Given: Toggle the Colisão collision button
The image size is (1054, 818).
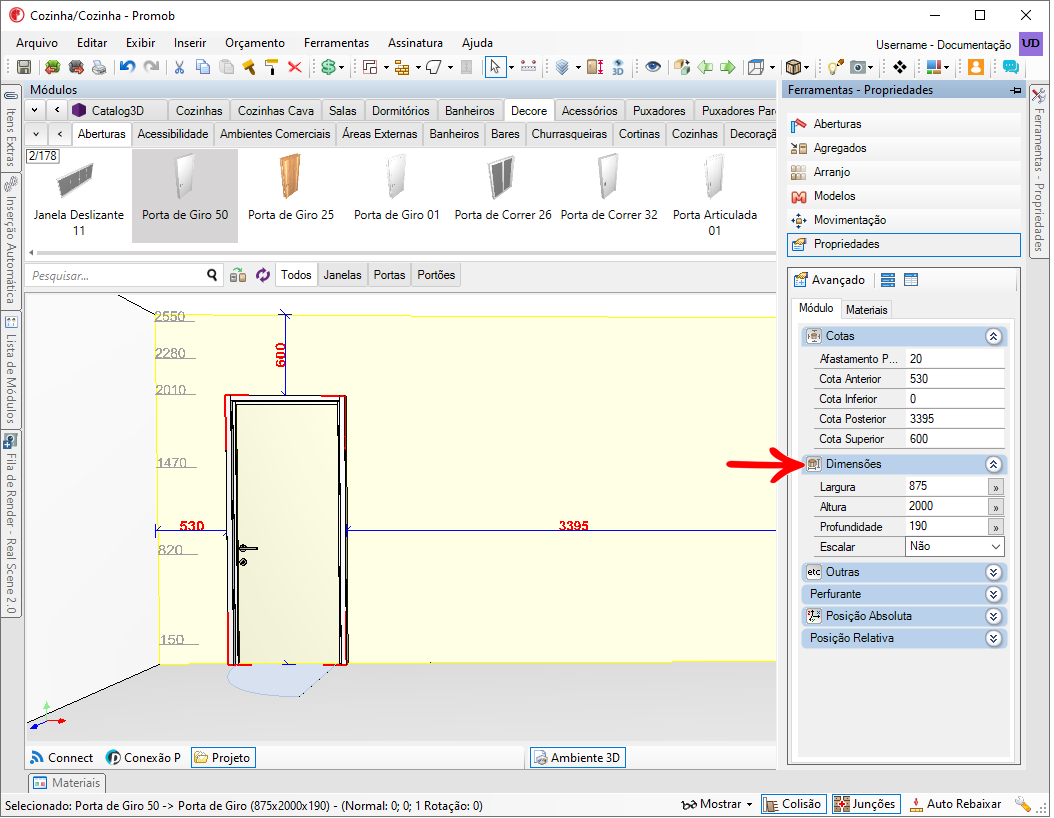Looking at the screenshot, I should [x=792, y=804].
